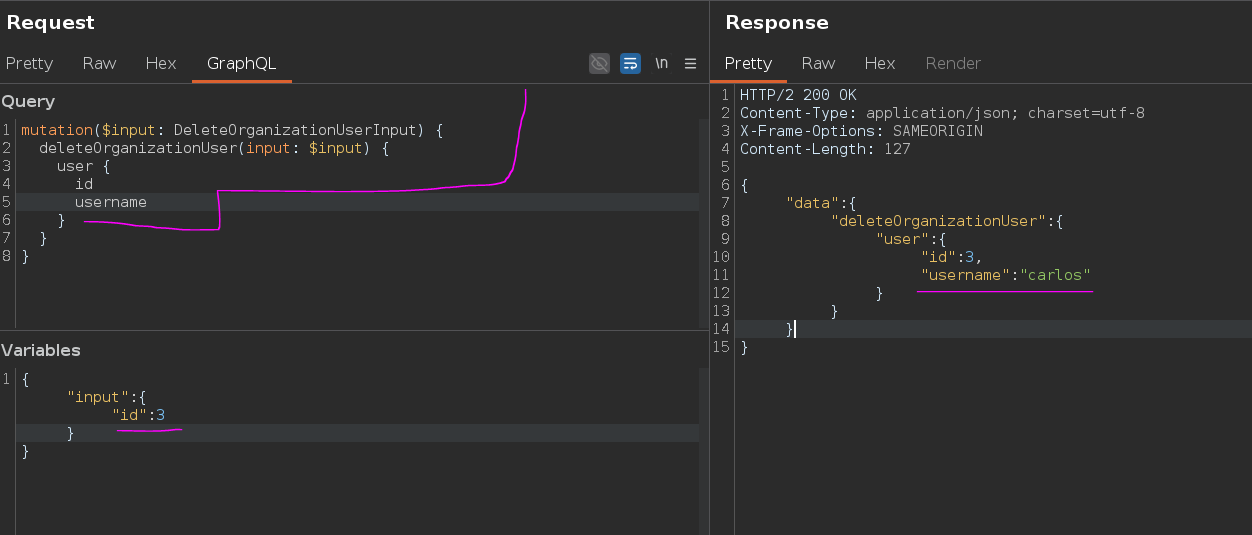Click the "id":3, line in the response
1252x535 pixels.
pyautogui.click(x=952, y=257)
